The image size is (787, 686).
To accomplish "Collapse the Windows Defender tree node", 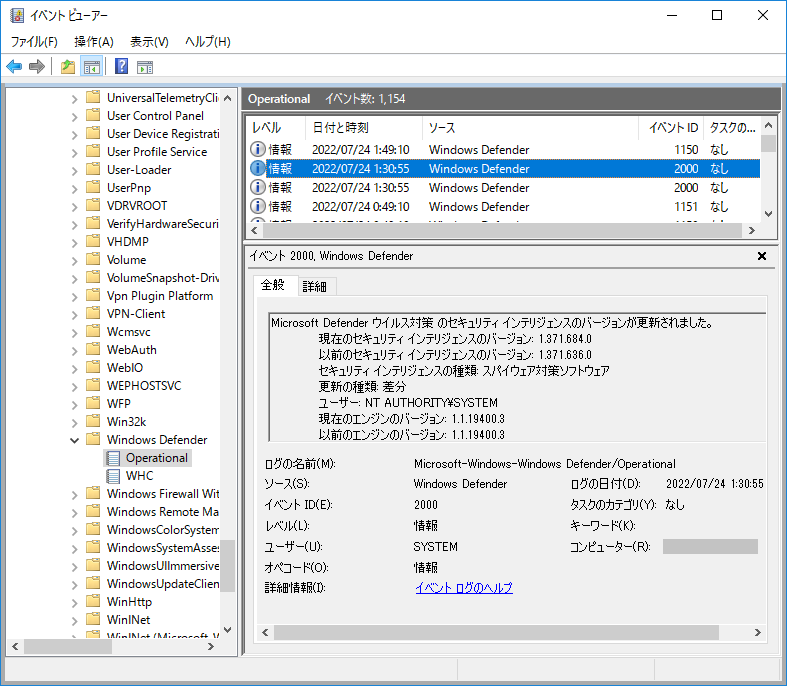I will click(74, 440).
